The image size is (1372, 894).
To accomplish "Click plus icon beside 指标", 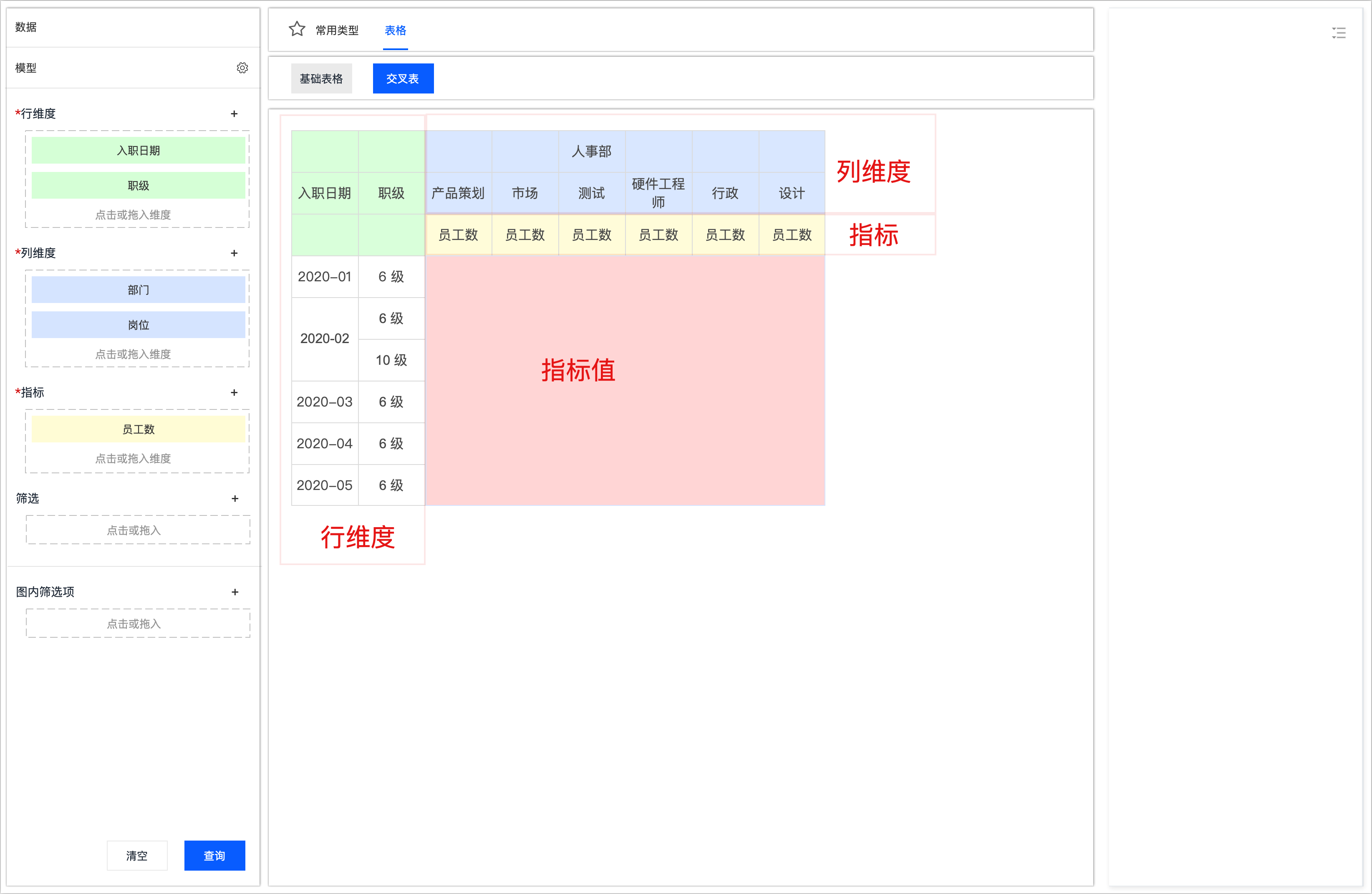I will pyautogui.click(x=234, y=393).
